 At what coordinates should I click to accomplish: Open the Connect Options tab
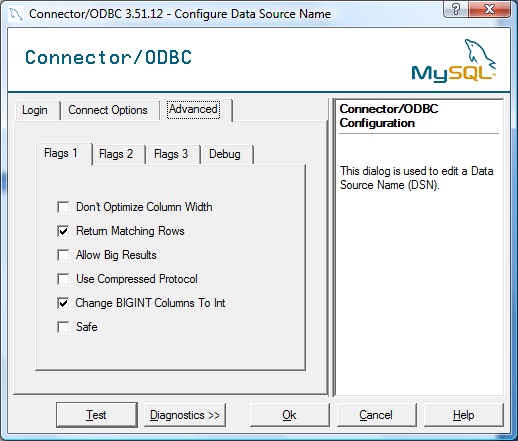(111, 110)
